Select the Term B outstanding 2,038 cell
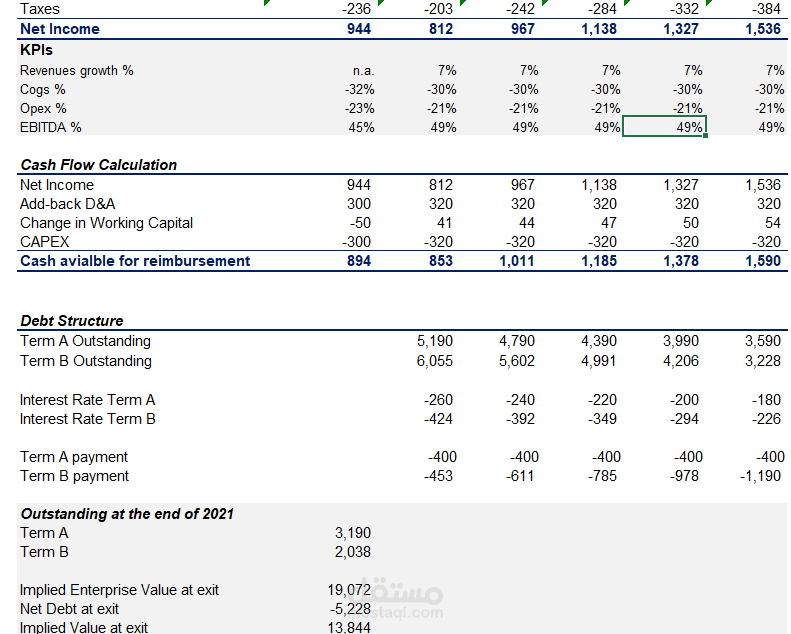The height and width of the screenshot is (634, 791). (353, 552)
